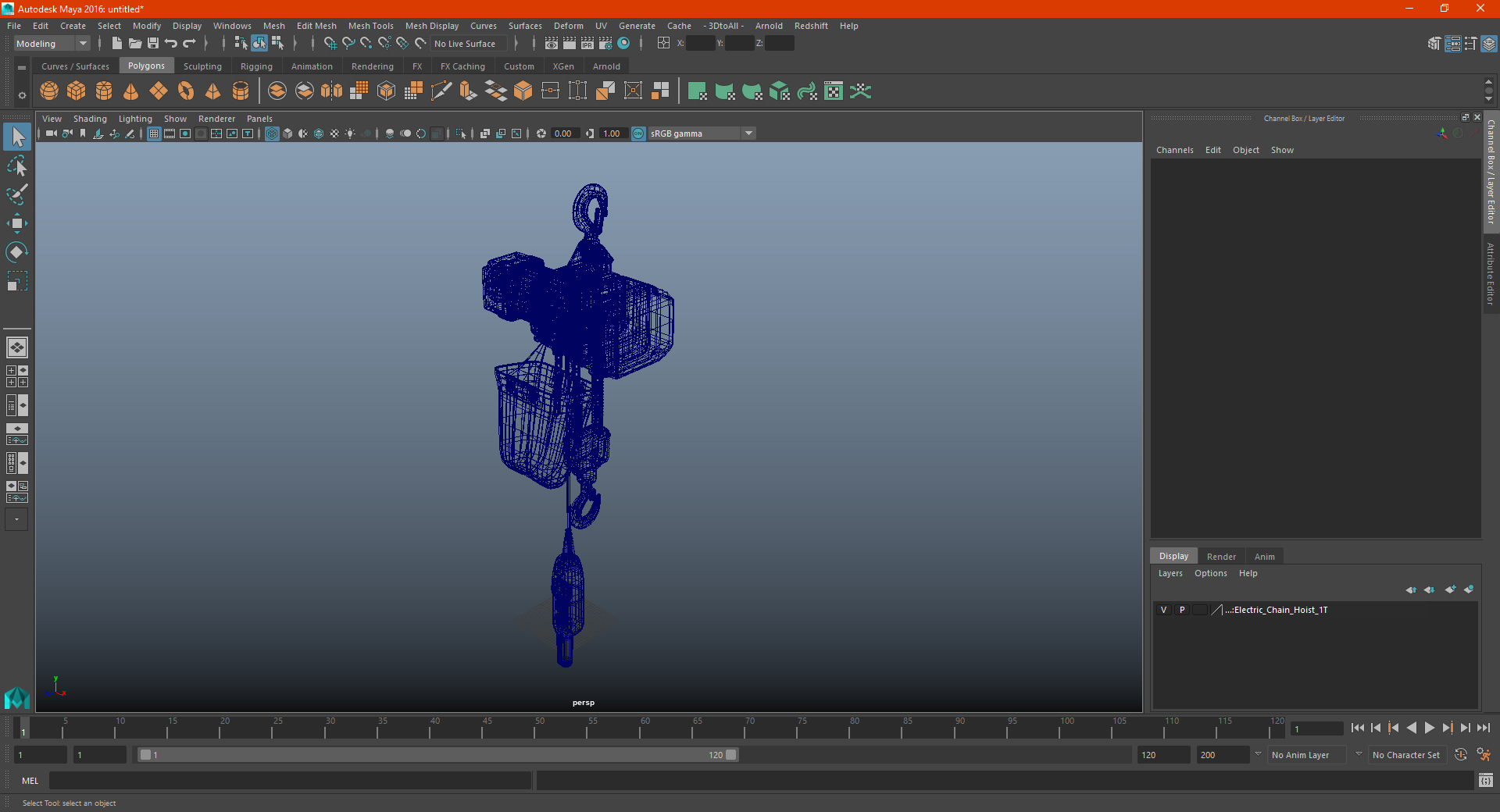This screenshot has width=1500, height=812.
Task: Activate the Multi-Cut knife shelf tool
Action: [441, 91]
